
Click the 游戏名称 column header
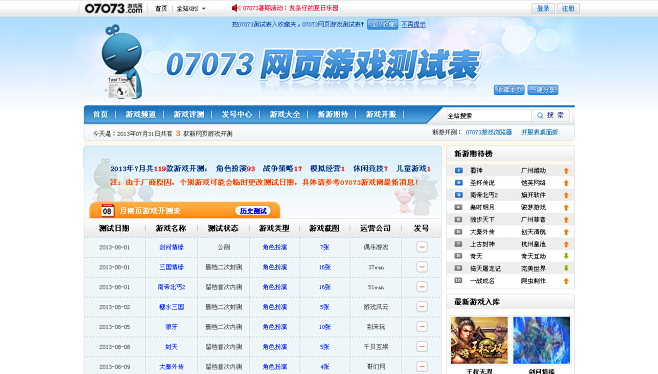pyautogui.click(x=171, y=228)
